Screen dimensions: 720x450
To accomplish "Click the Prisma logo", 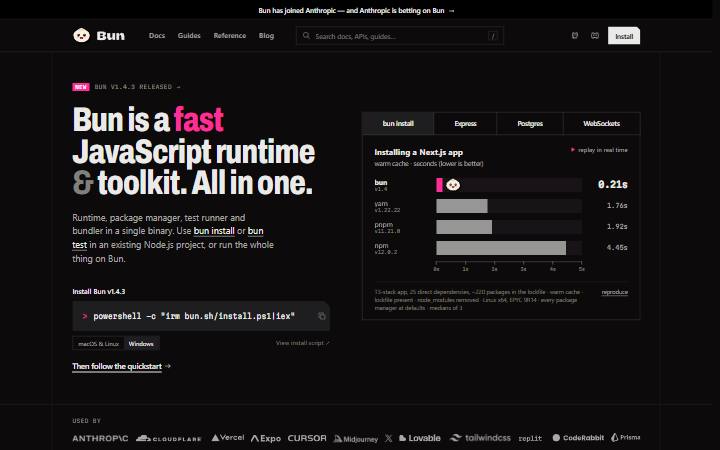I will [625, 437].
